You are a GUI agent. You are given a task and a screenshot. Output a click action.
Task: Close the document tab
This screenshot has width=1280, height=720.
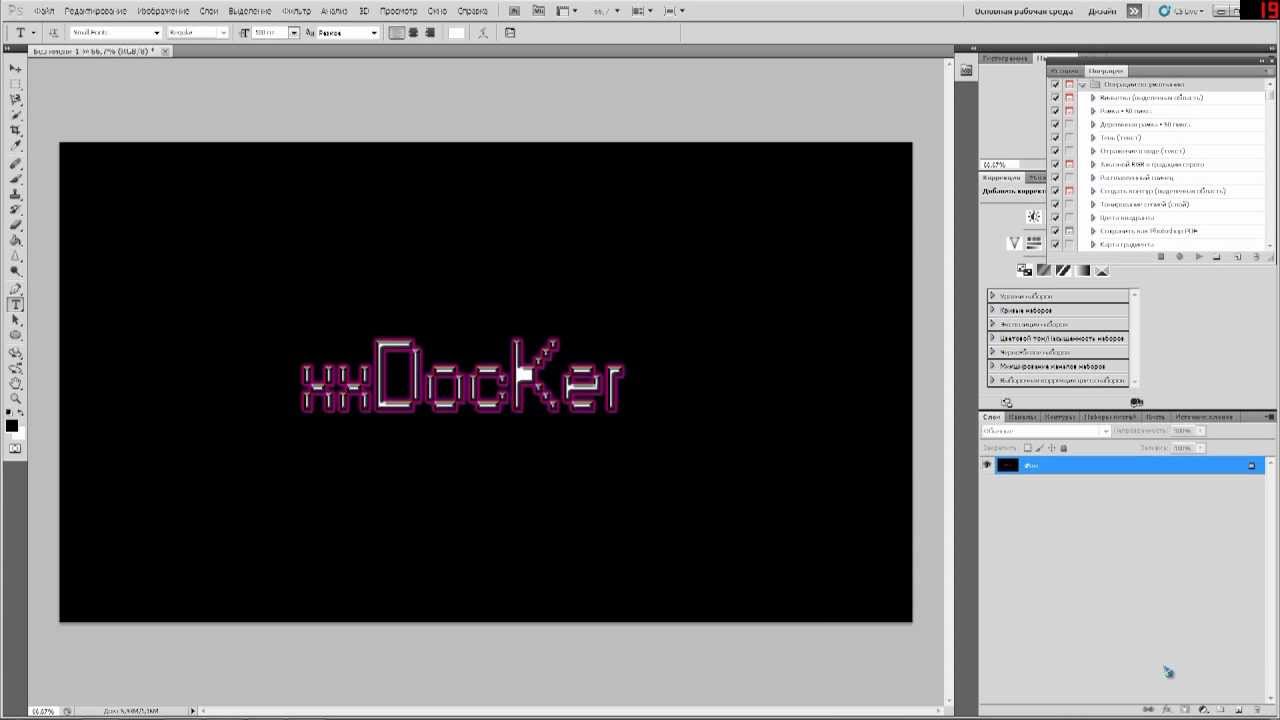(166, 51)
